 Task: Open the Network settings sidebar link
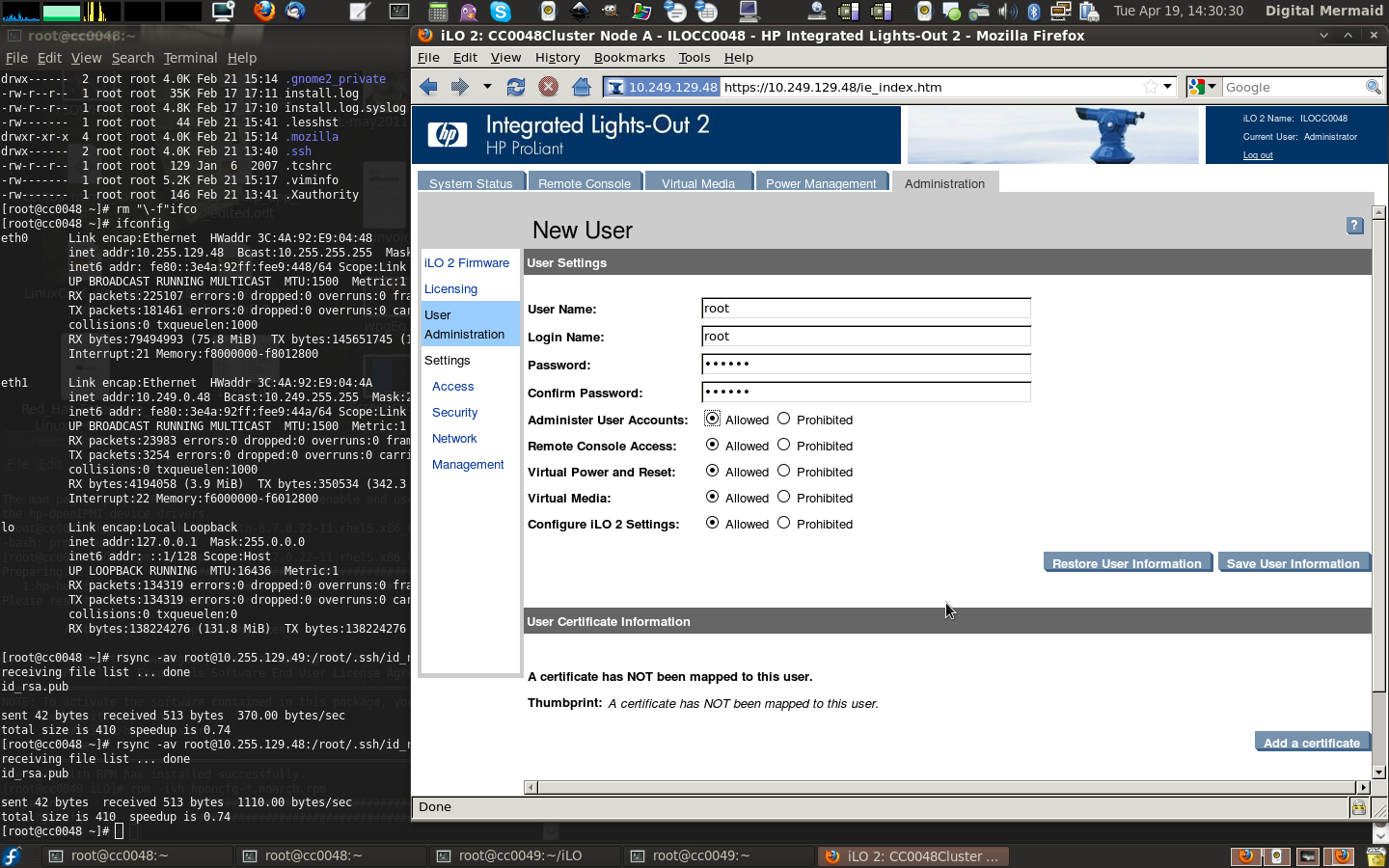click(454, 438)
